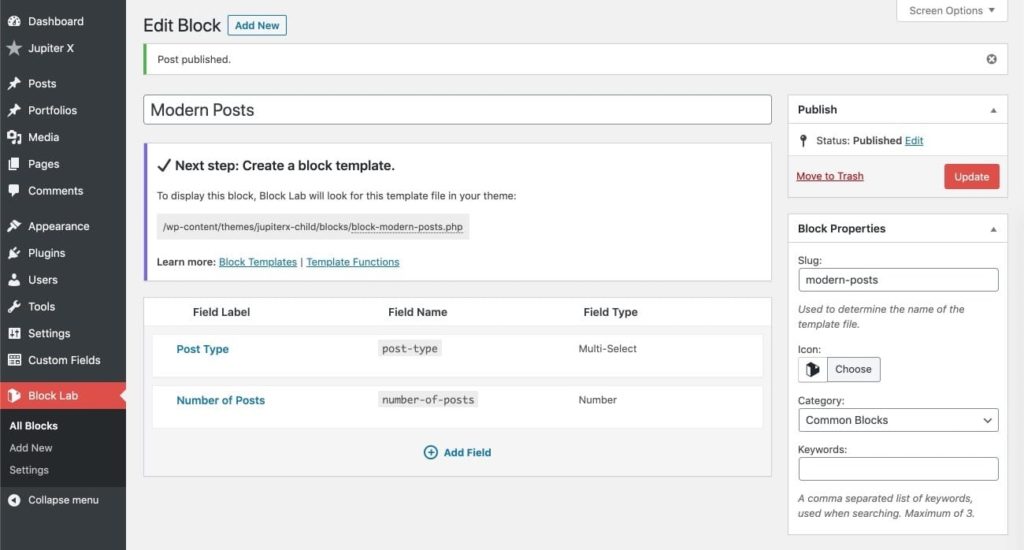Click the Custom Fields table icon
This screenshot has height=550, width=1024.
coord(14,359)
